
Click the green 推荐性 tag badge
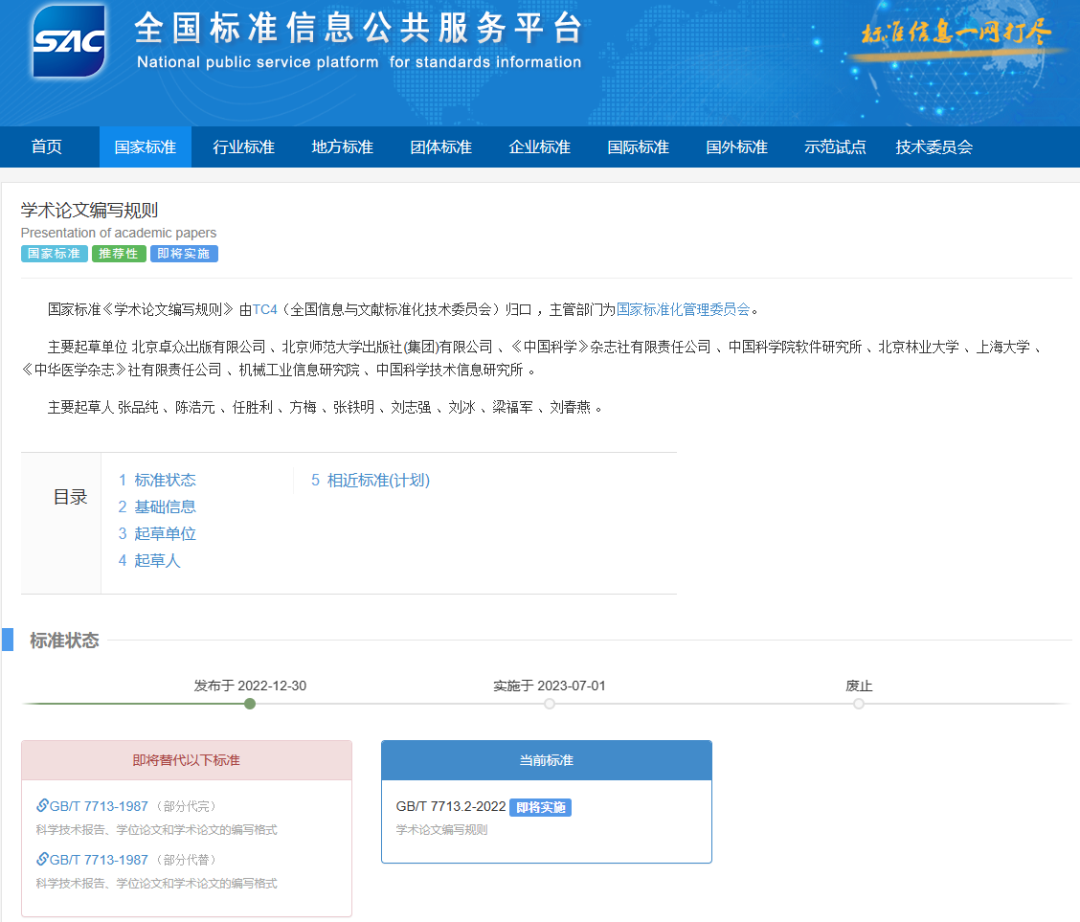point(119,254)
